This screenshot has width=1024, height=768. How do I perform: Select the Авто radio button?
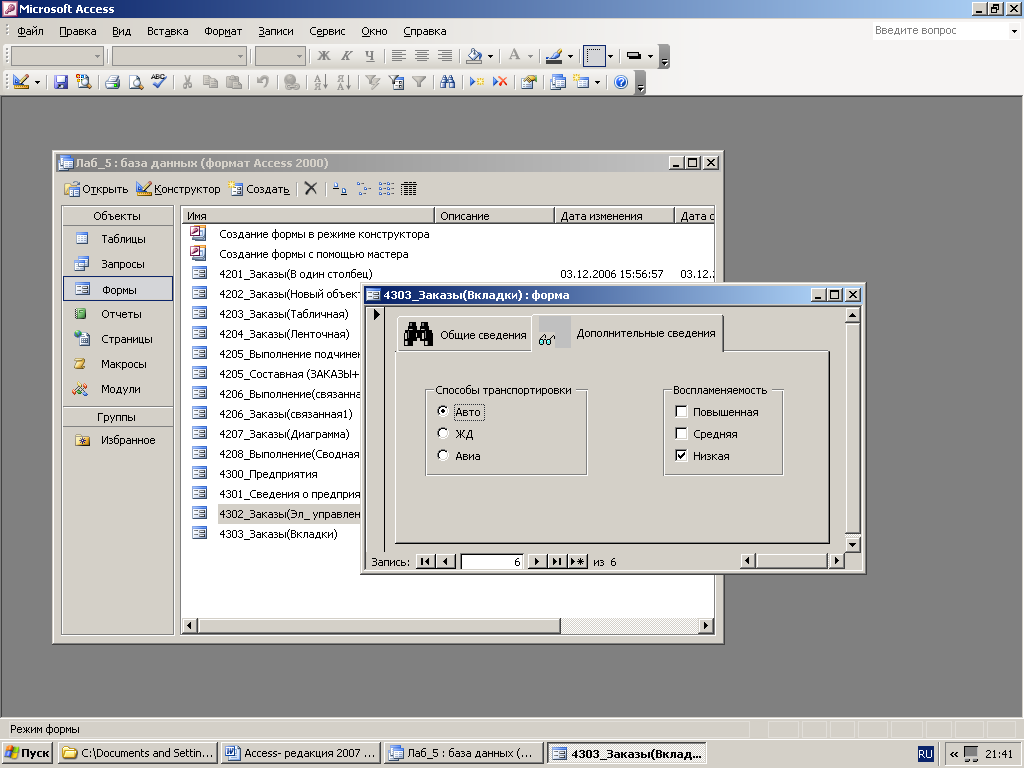pyautogui.click(x=443, y=411)
